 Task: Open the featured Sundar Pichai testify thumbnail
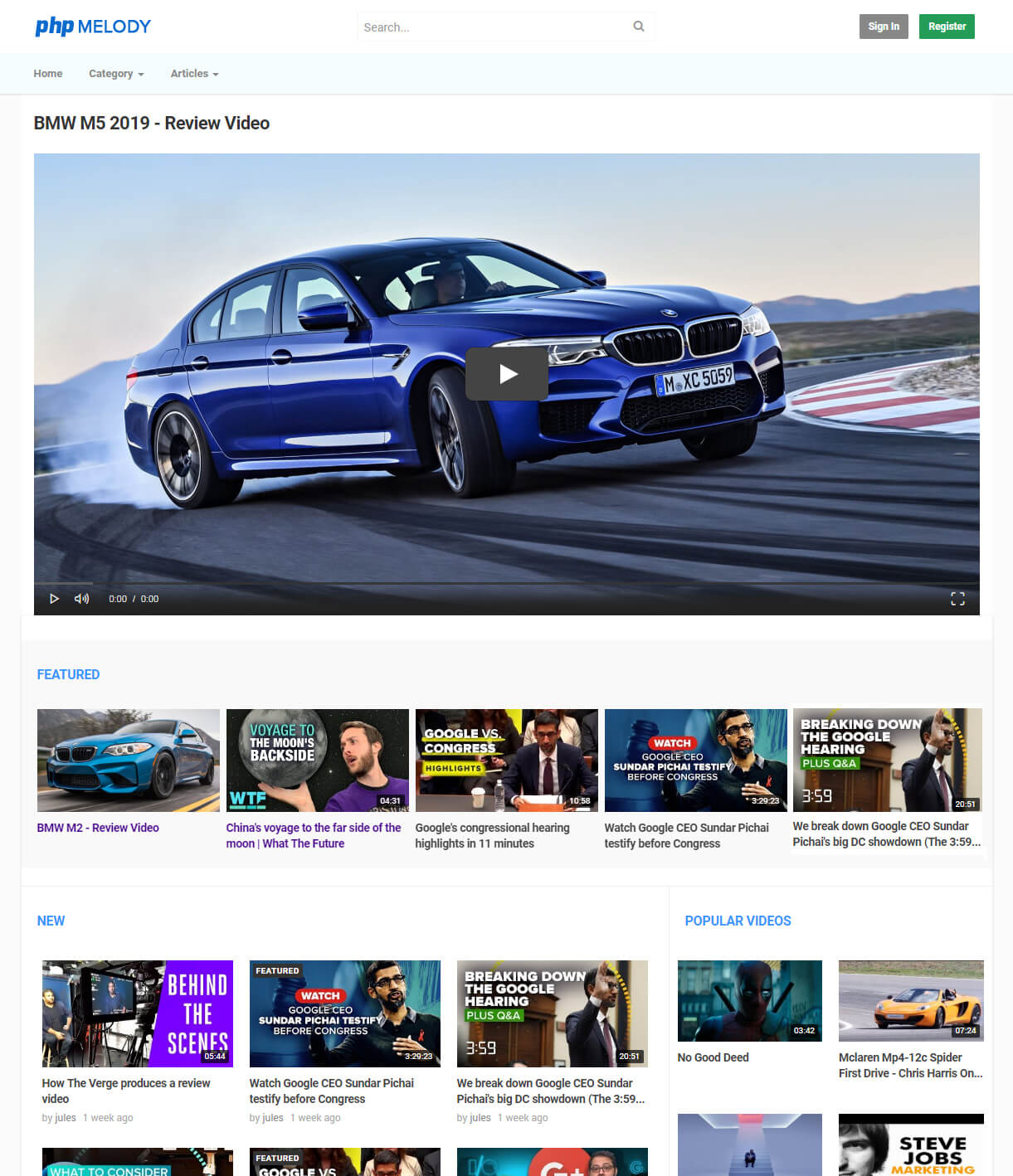[696, 761]
